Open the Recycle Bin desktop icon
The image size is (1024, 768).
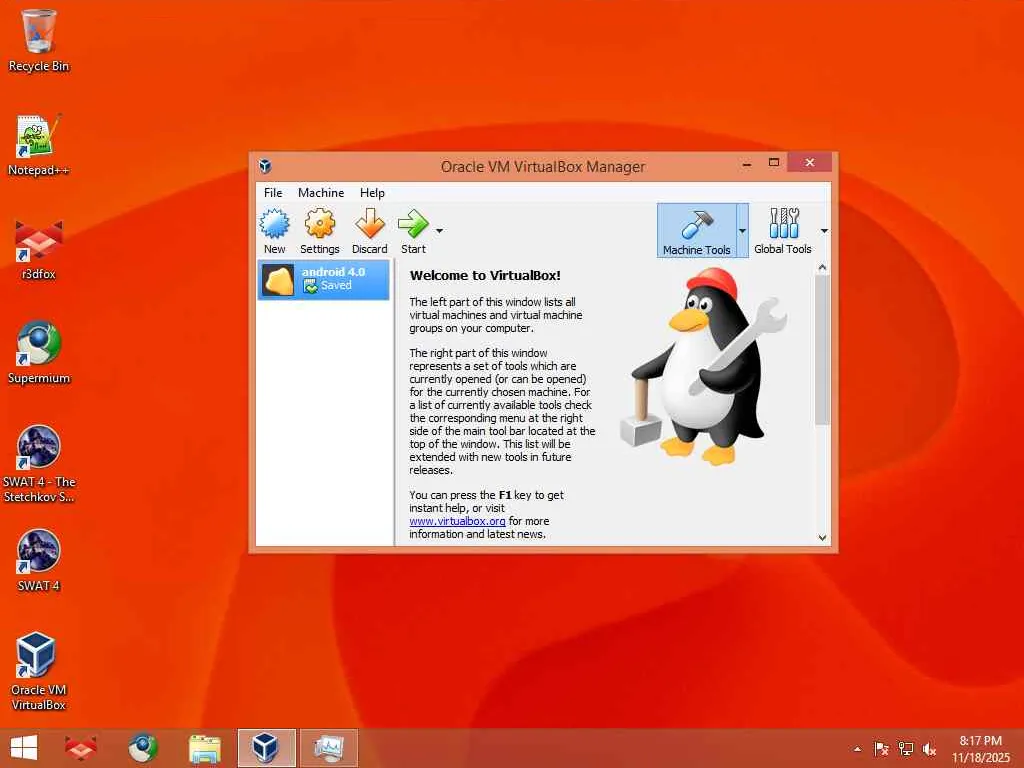(39, 40)
